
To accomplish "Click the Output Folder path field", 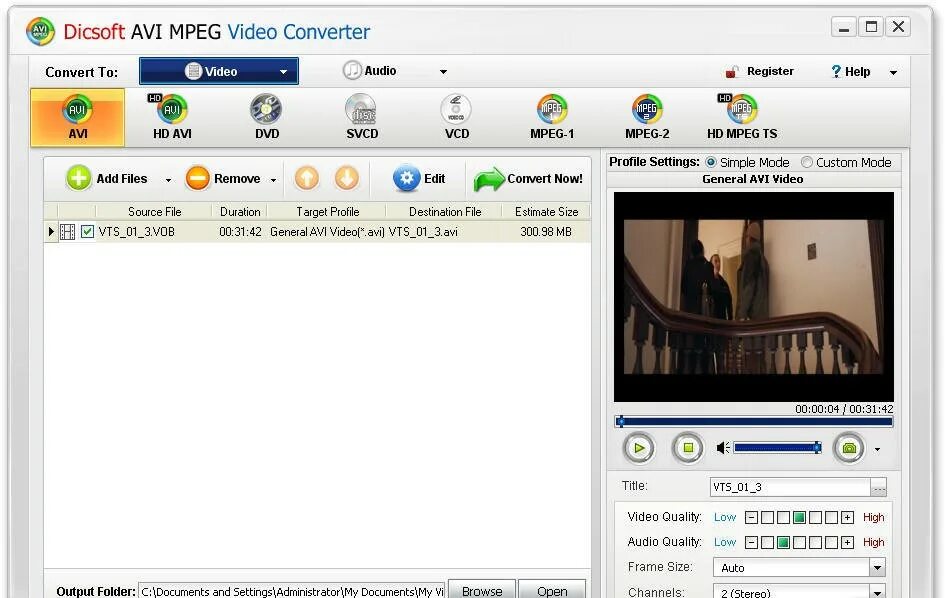I will click(x=292, y=591).
